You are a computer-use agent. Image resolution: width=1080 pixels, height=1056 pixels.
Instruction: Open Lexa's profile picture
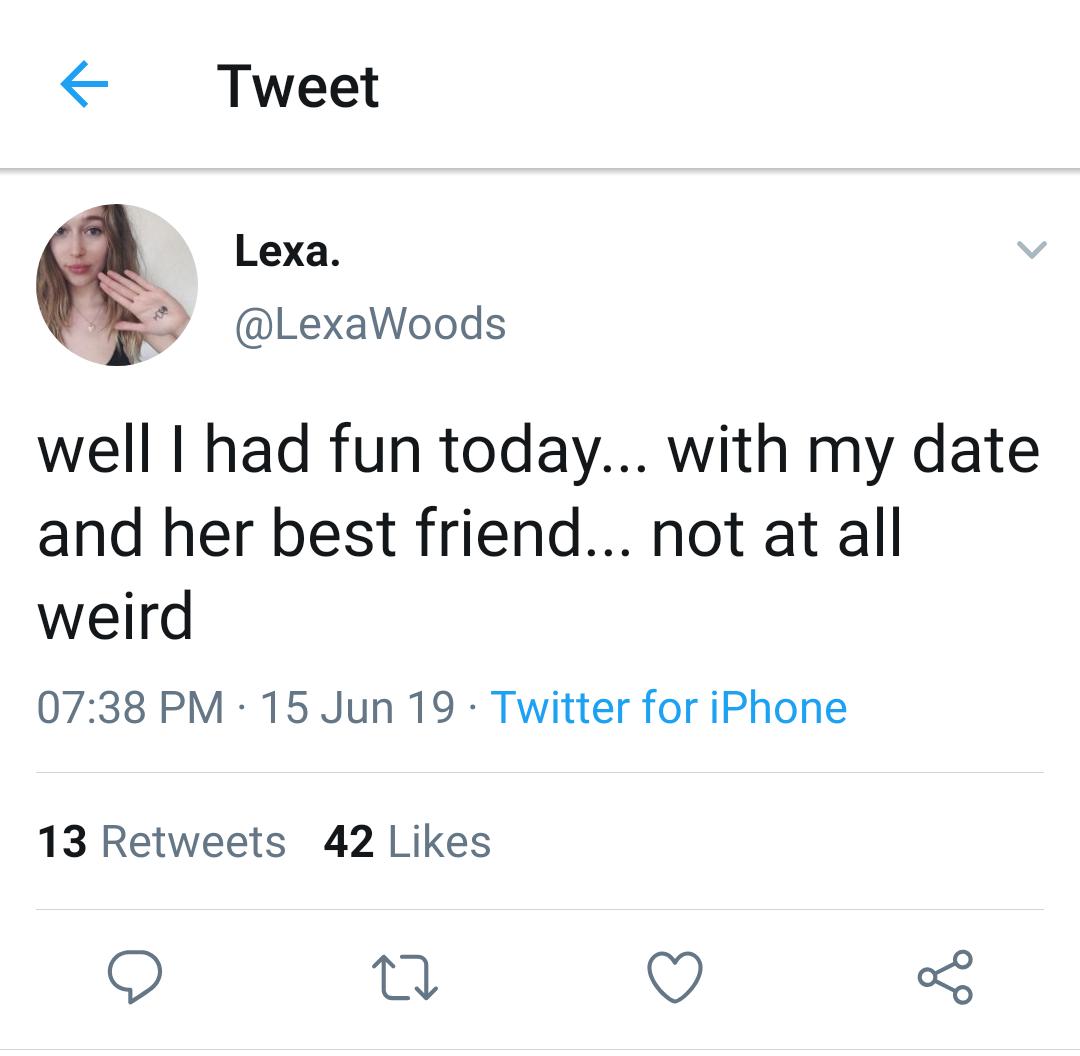(x=117, y=284)
